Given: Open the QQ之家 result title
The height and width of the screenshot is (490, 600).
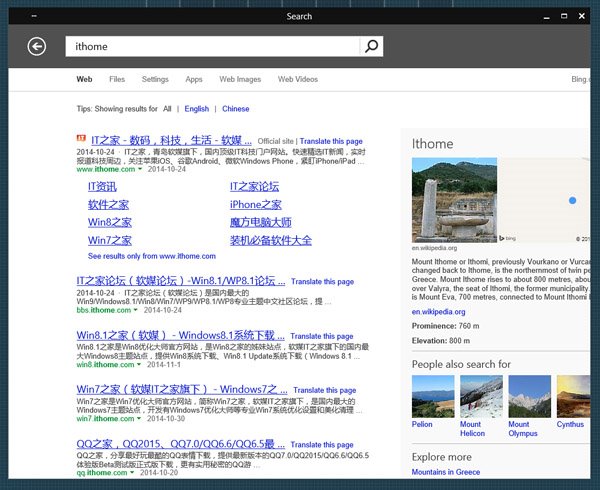Looking at the screenshot, I should (x=181, y=444).
